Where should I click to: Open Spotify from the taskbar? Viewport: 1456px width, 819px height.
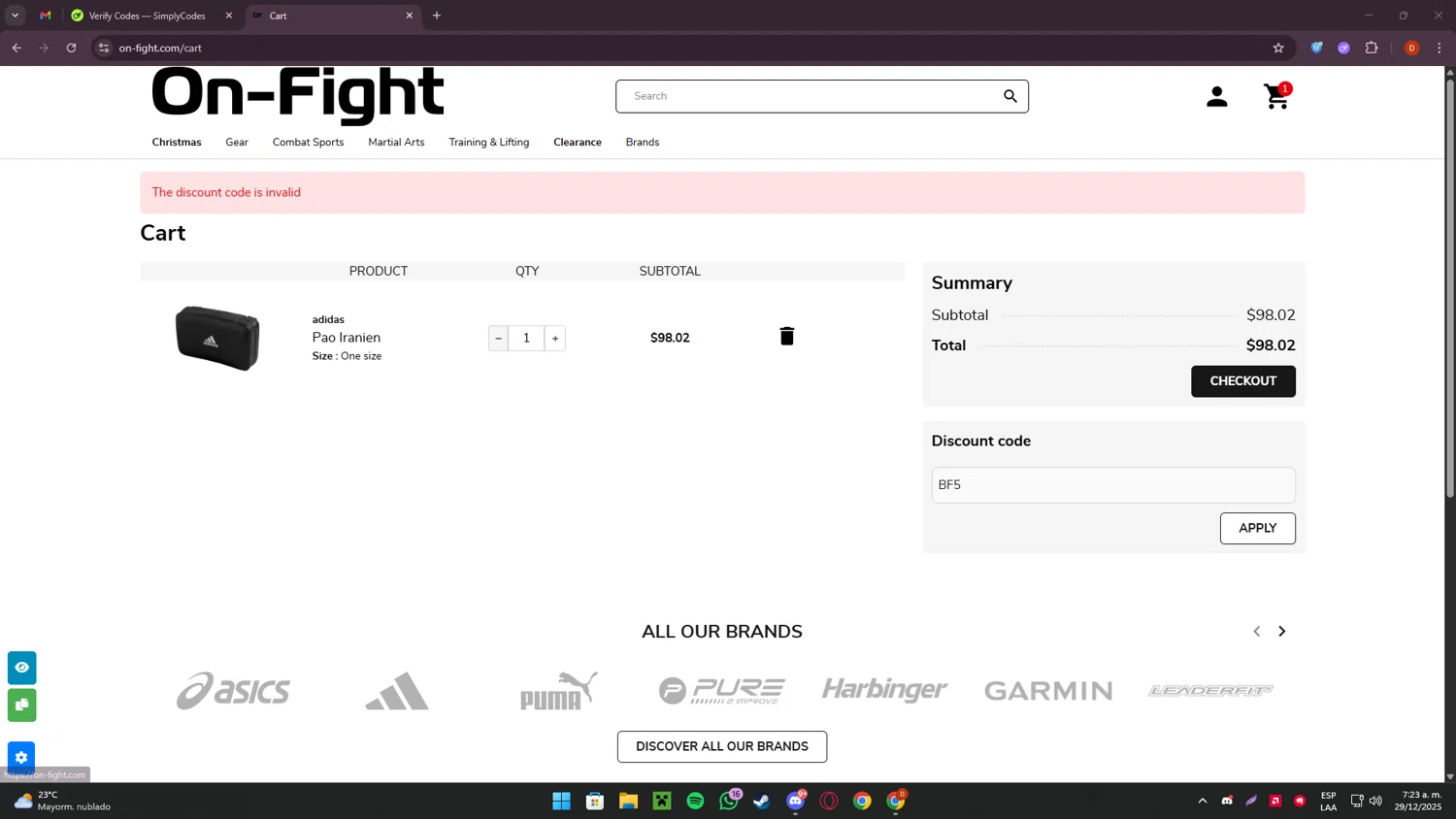tap(695, 801)
